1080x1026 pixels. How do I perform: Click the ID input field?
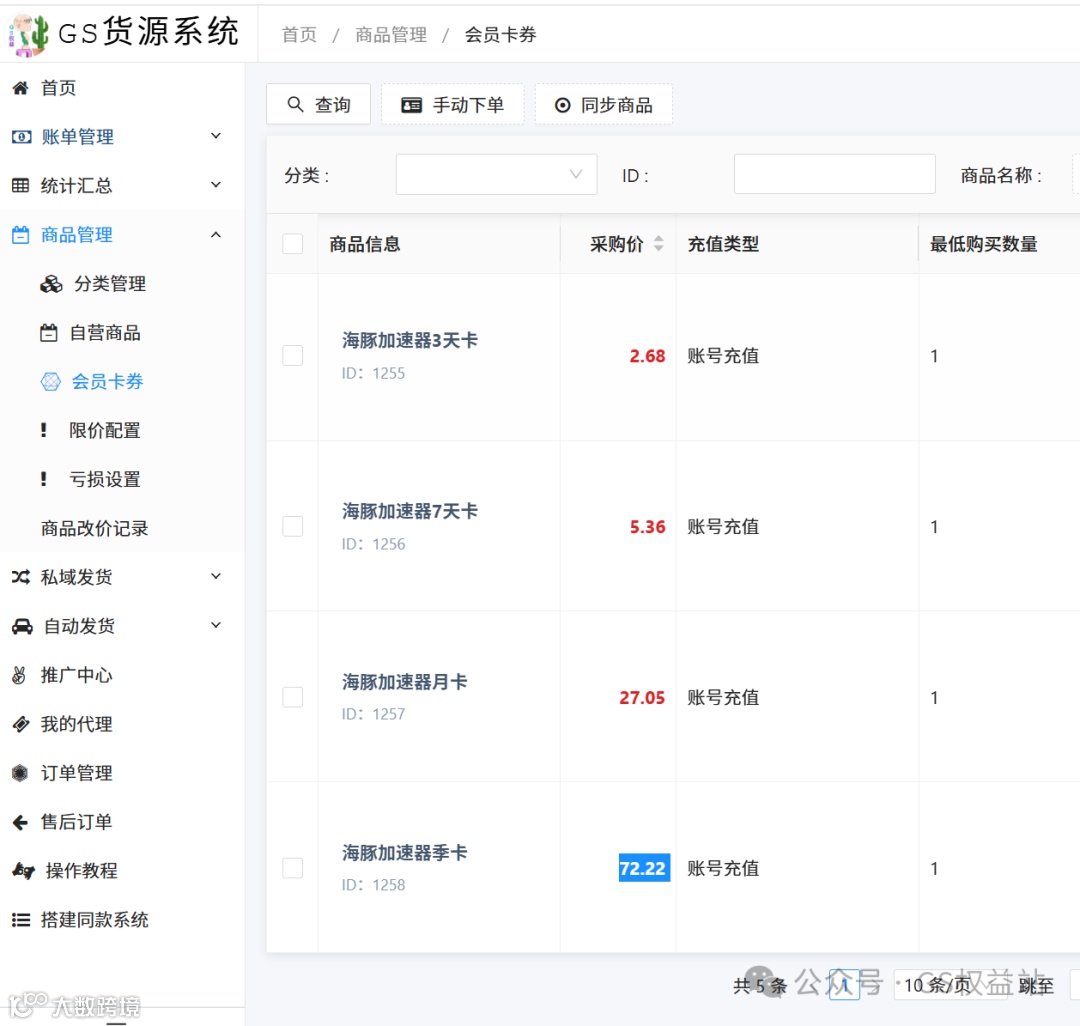pyautogui.click(x=835, y=175)
